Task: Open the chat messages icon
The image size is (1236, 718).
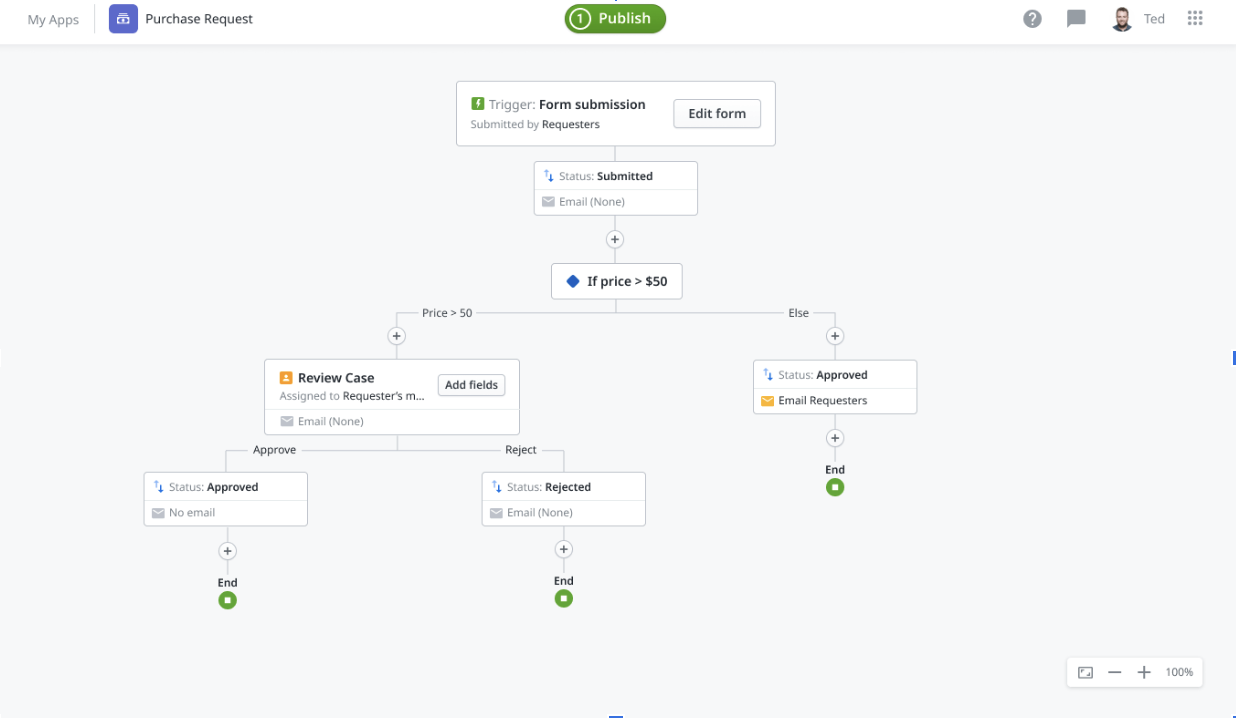Action: [x=1076, y=19]
